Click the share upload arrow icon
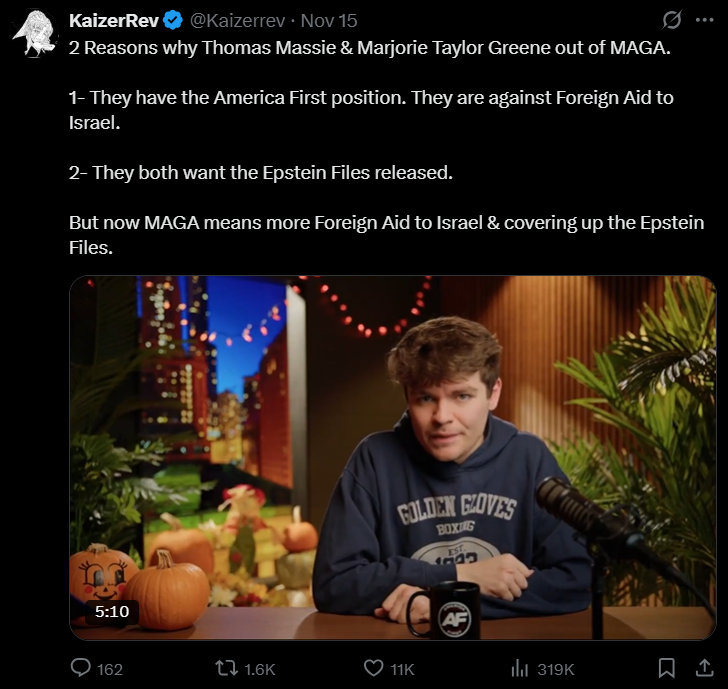728x689 pixels. click(704, 669)
